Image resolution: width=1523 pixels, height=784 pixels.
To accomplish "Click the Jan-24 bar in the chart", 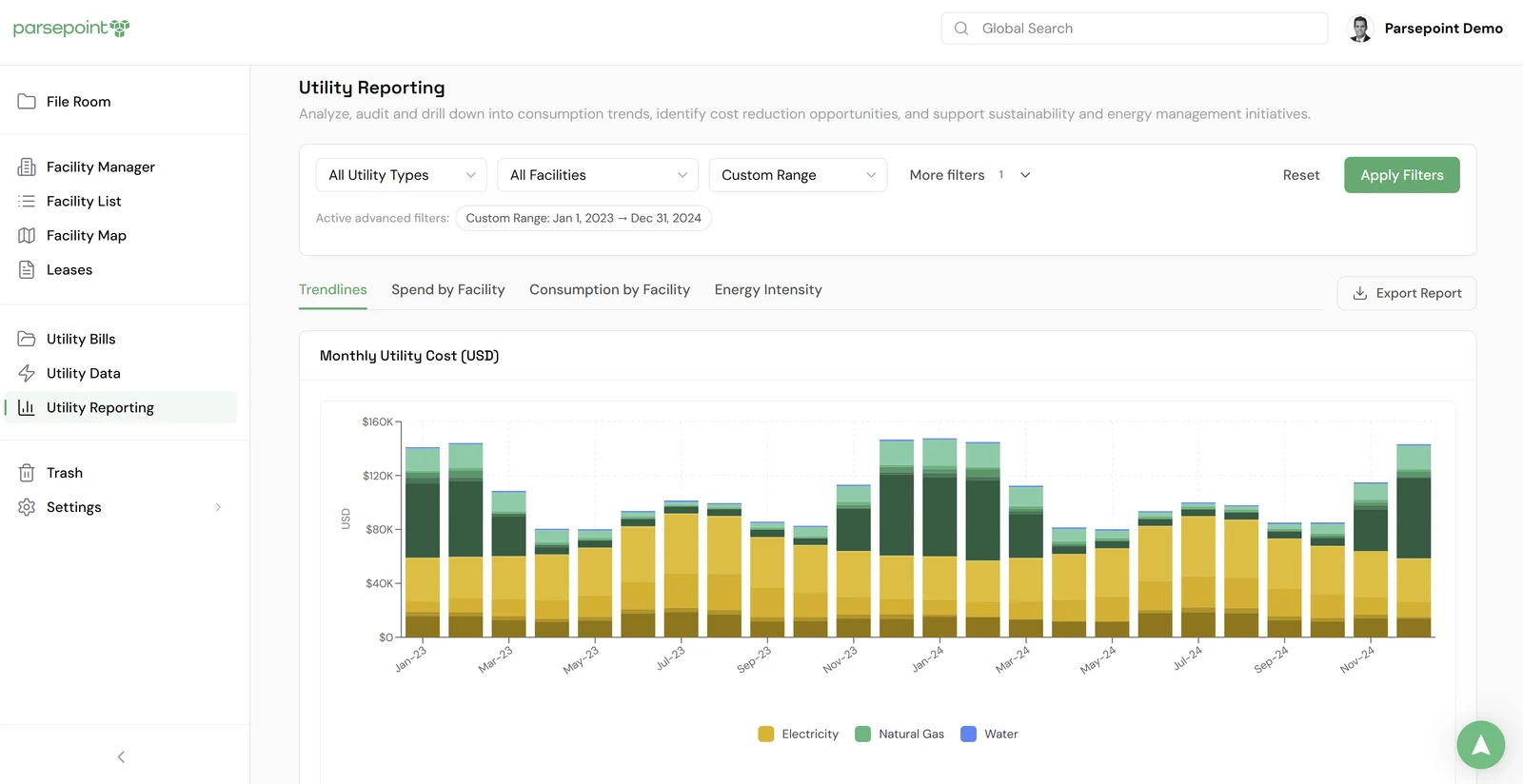I will point(940,538).
